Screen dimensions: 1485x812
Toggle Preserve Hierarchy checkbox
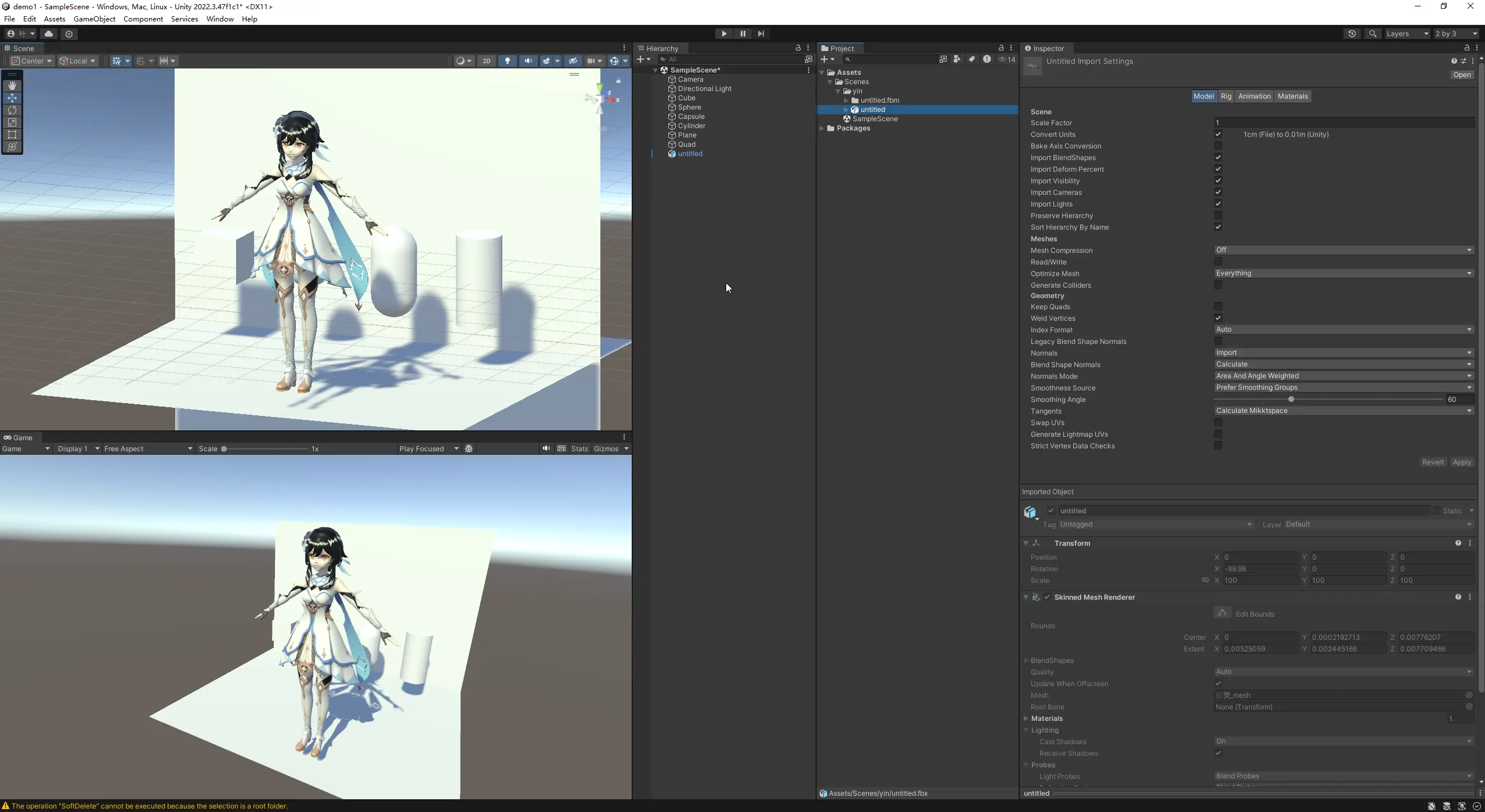1218,215
